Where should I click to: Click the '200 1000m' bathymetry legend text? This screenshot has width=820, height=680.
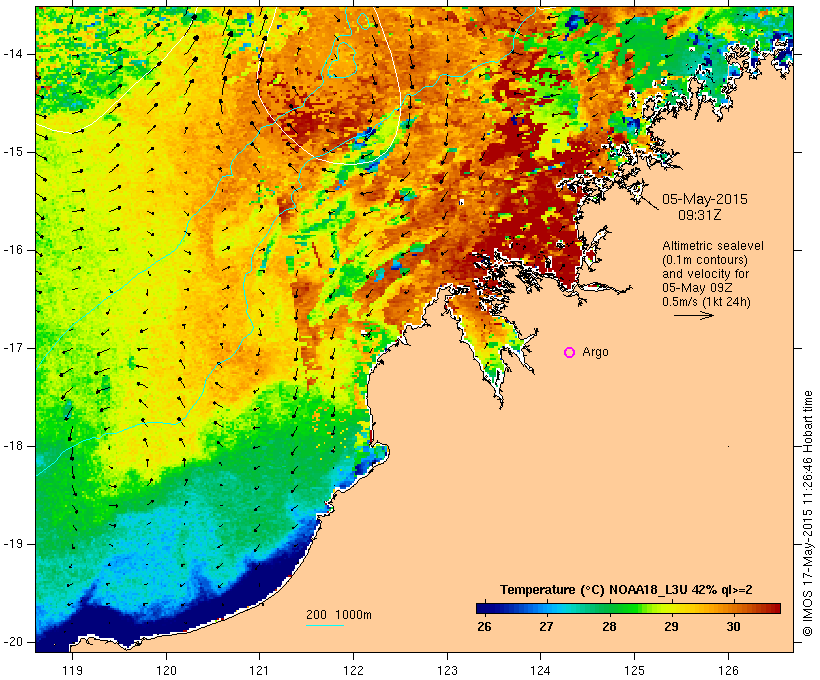click(339, 615)
